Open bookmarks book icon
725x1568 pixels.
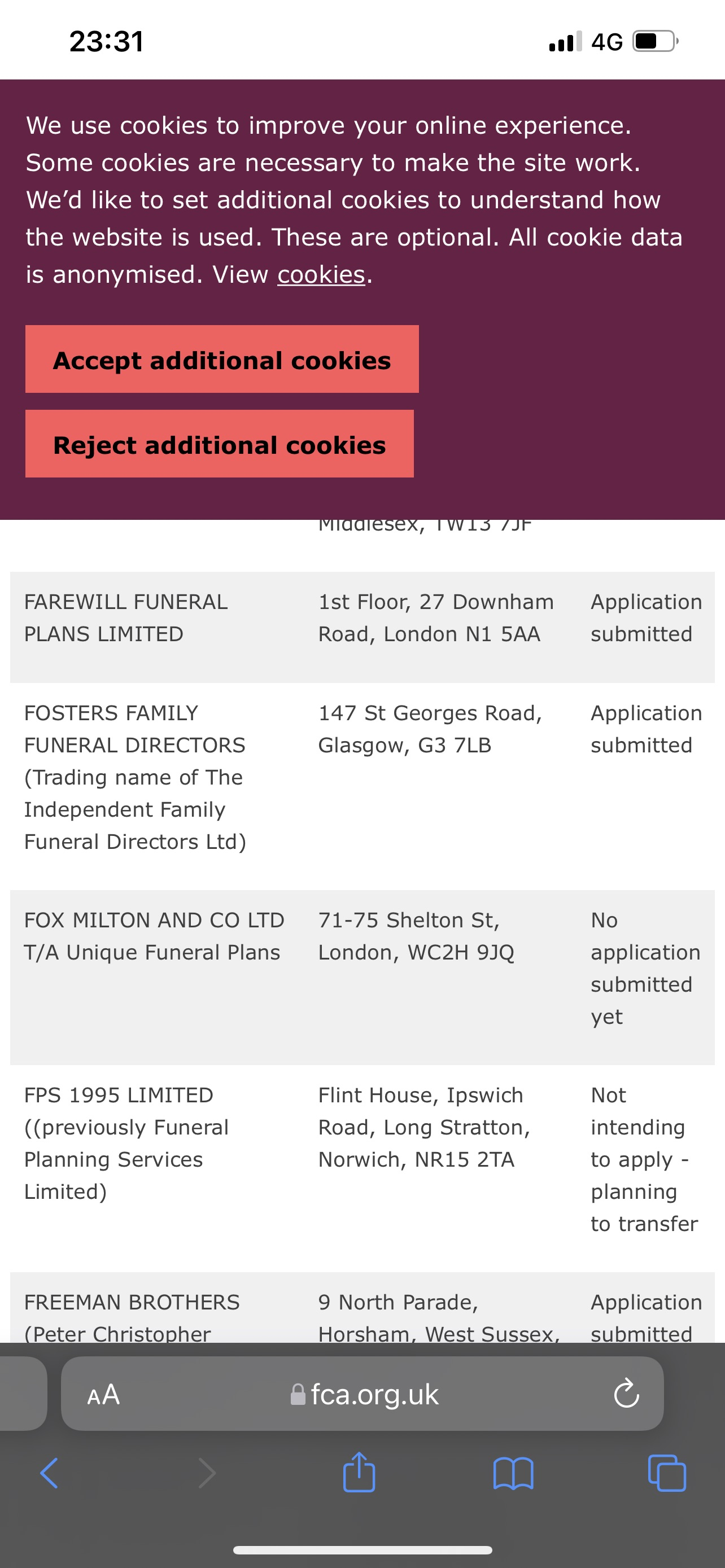click(x=513, y=1474)
